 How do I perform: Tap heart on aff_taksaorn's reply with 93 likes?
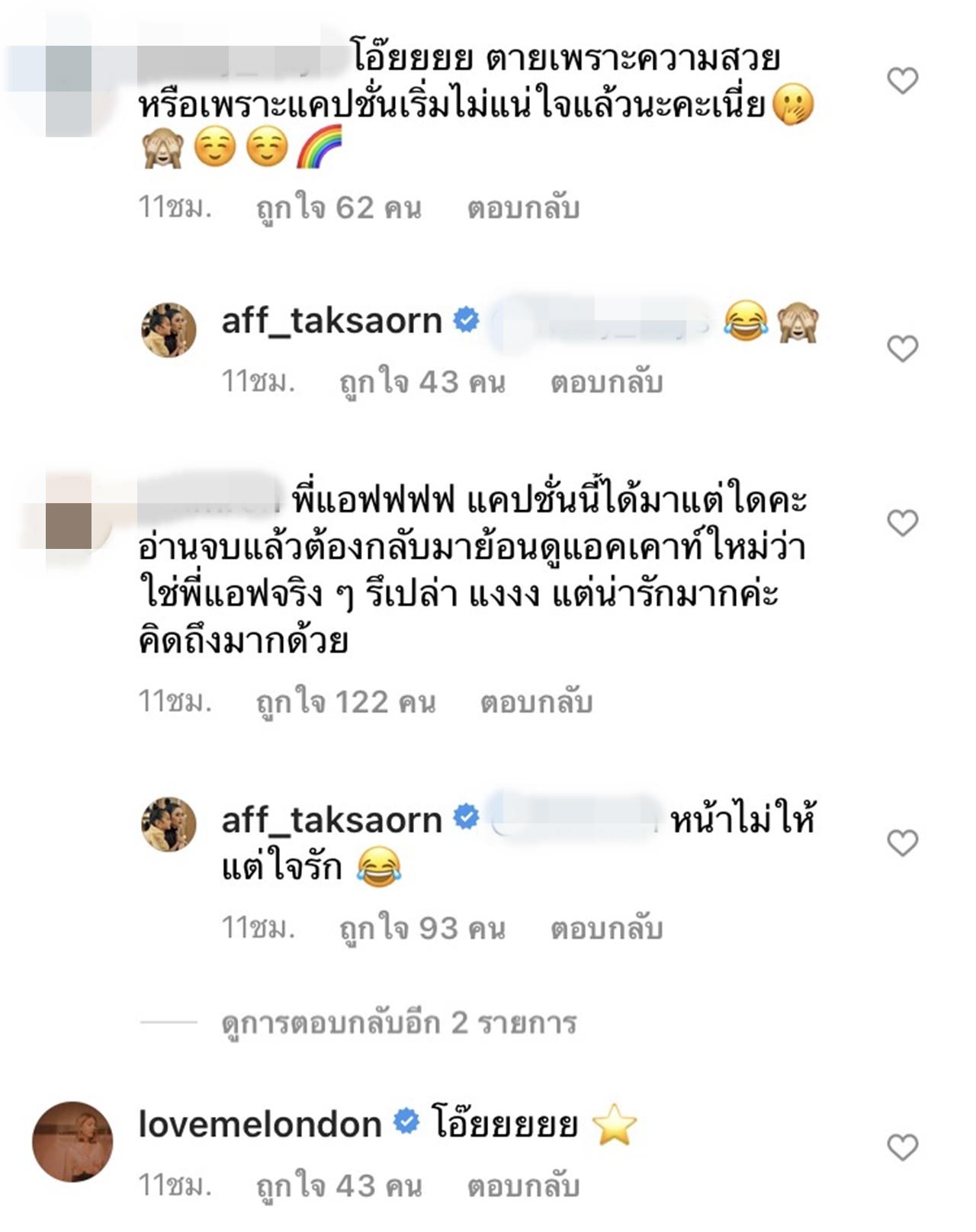click(903, 842)
